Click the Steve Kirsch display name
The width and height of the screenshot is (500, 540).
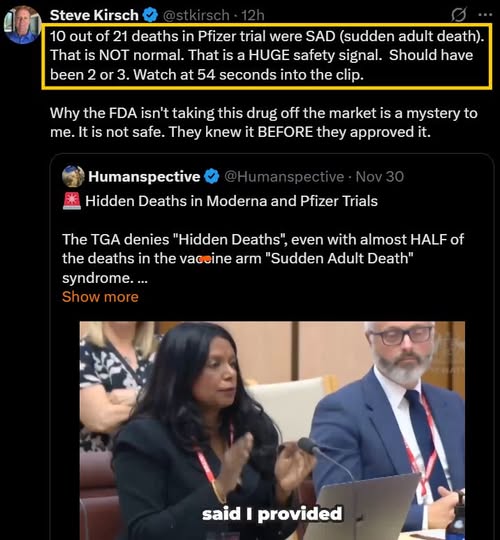coord(94,15)
